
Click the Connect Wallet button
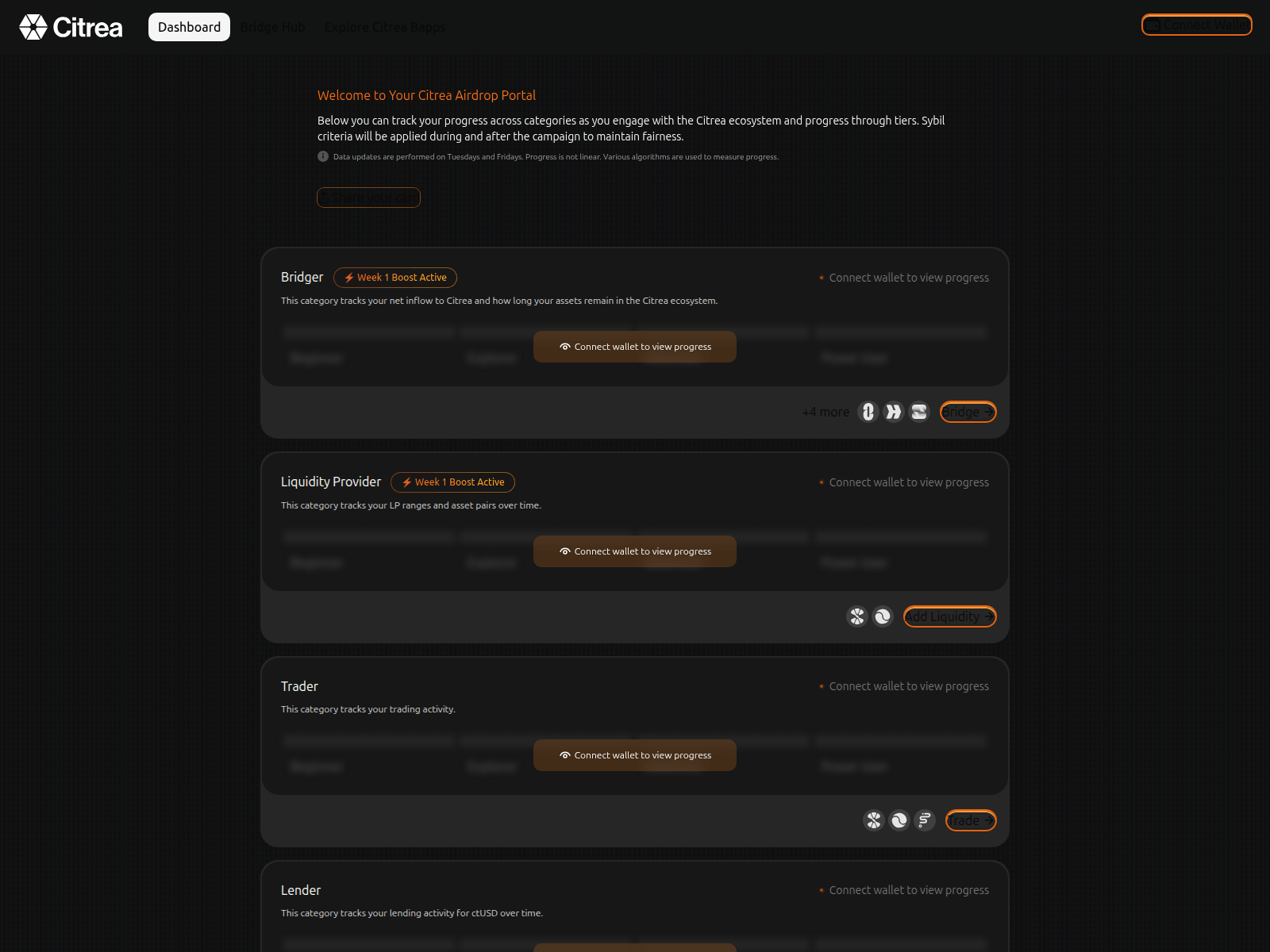[1196, 25]
